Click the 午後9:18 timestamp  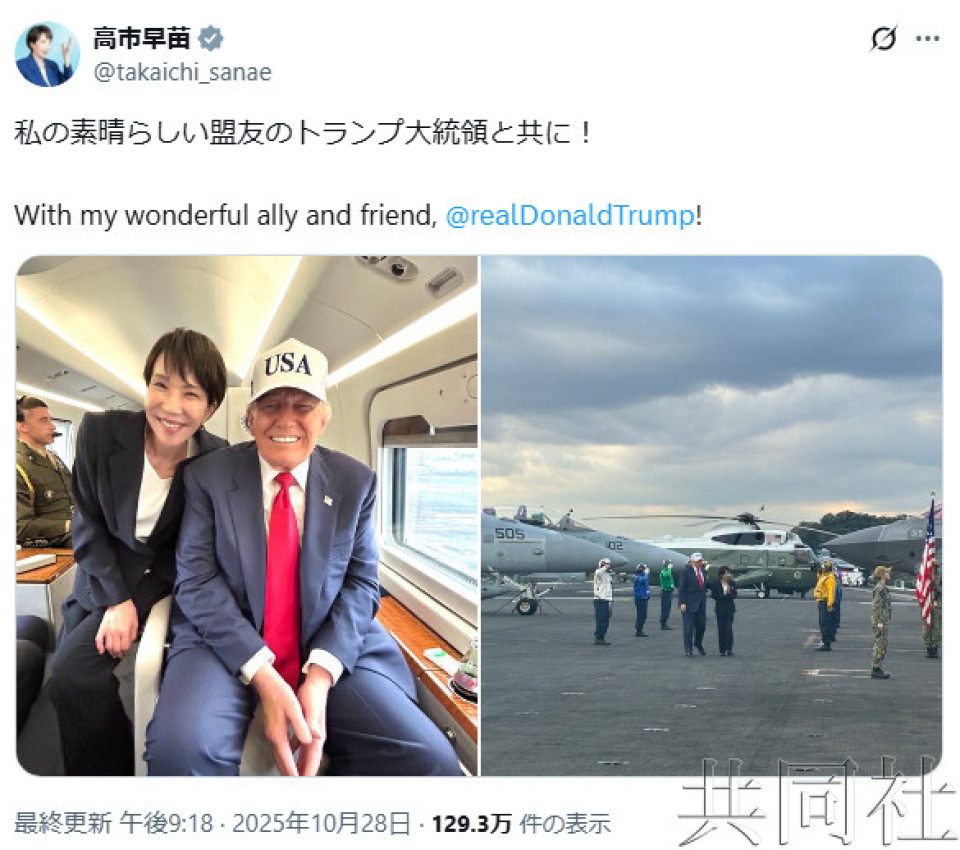166,824
